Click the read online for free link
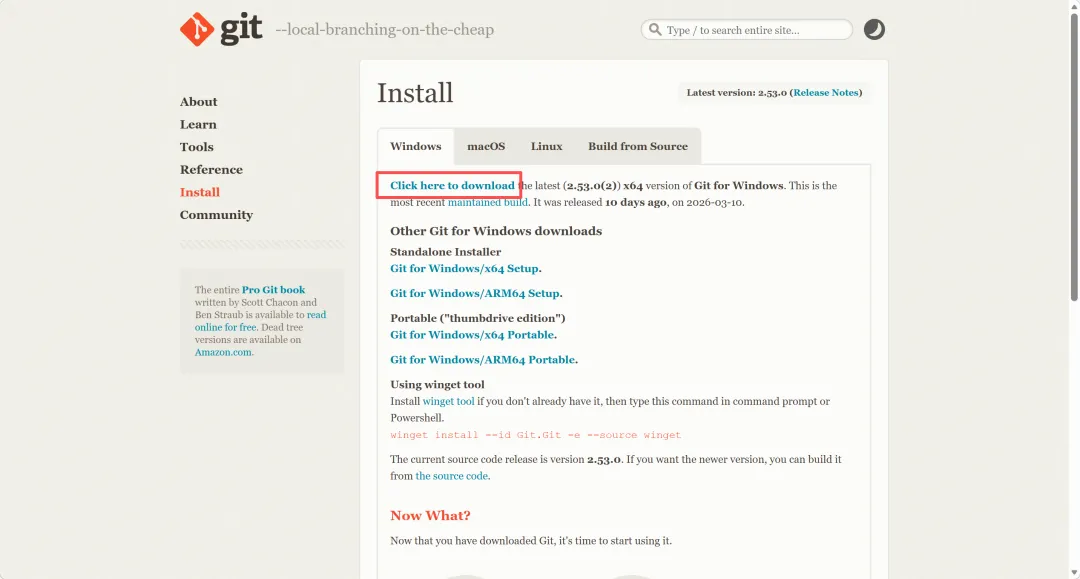This screenshot has height=579, width=1080. pos(260,321)
